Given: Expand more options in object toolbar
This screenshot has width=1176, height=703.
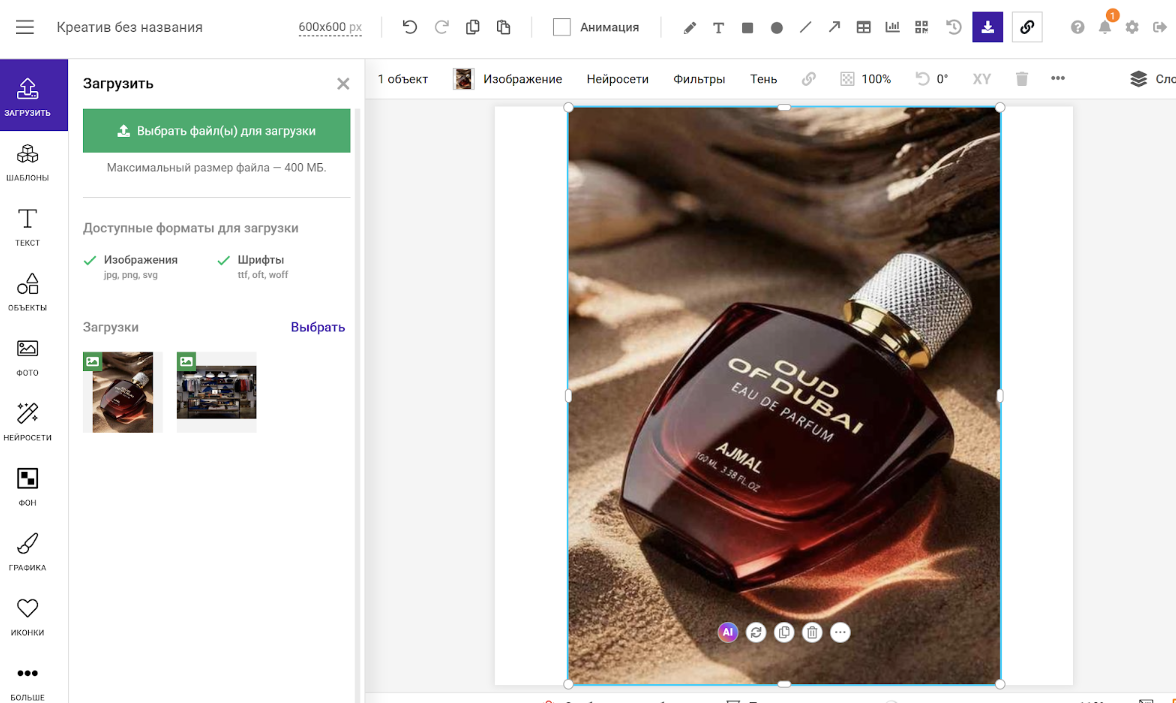Looking at the screenshot, I should point(1058,79).
